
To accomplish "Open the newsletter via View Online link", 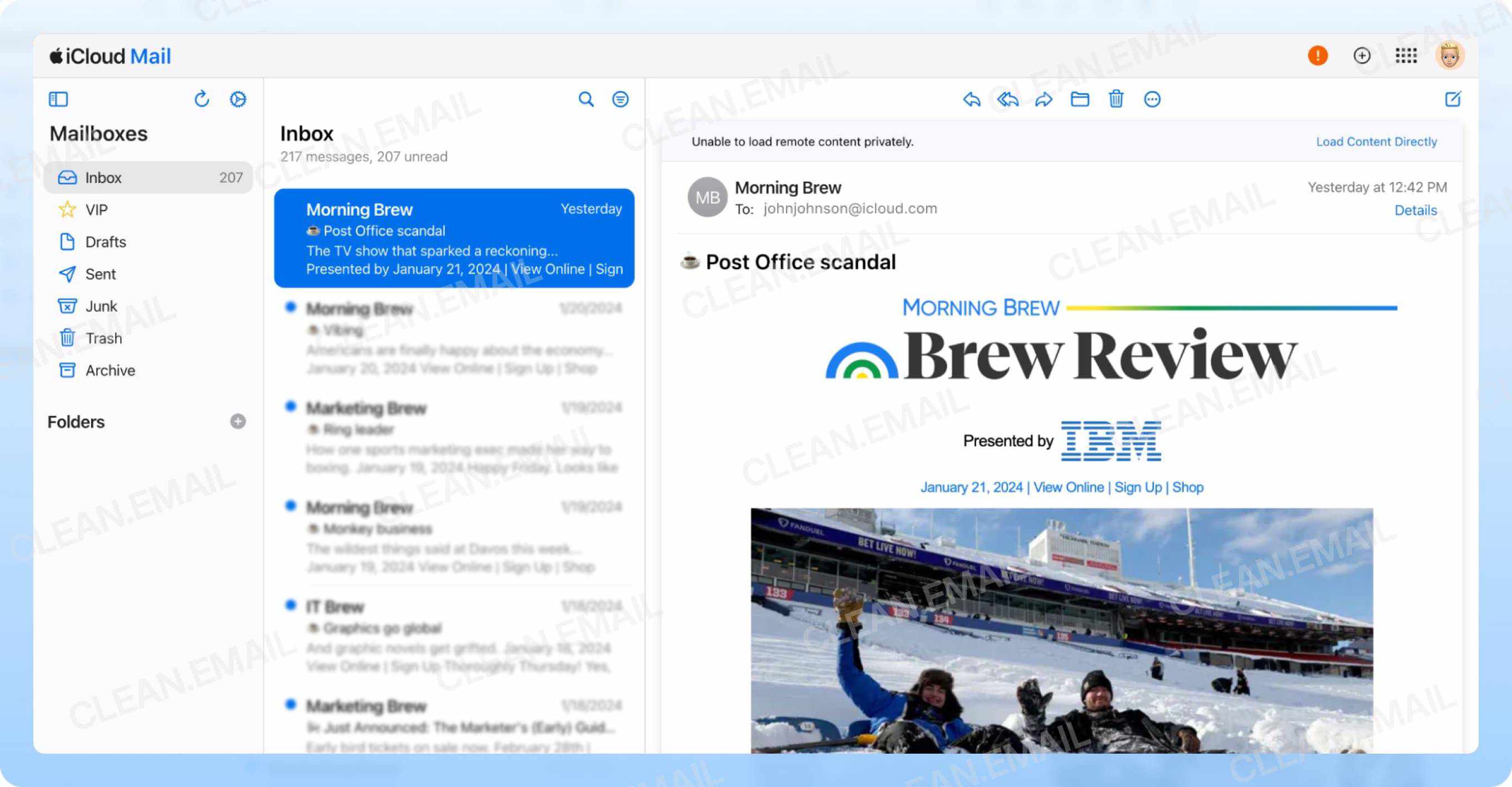I will pyautogui.click(x=1068, y=487).
